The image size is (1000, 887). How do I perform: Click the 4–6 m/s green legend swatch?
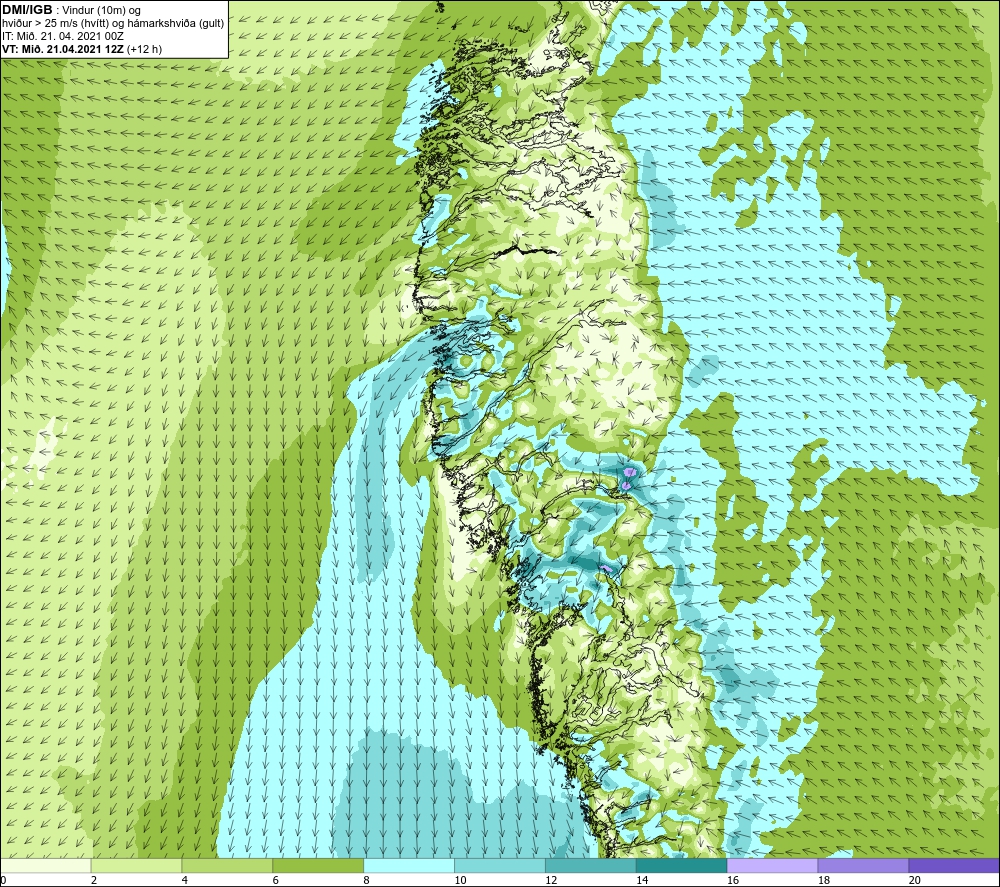coord(227,865)
